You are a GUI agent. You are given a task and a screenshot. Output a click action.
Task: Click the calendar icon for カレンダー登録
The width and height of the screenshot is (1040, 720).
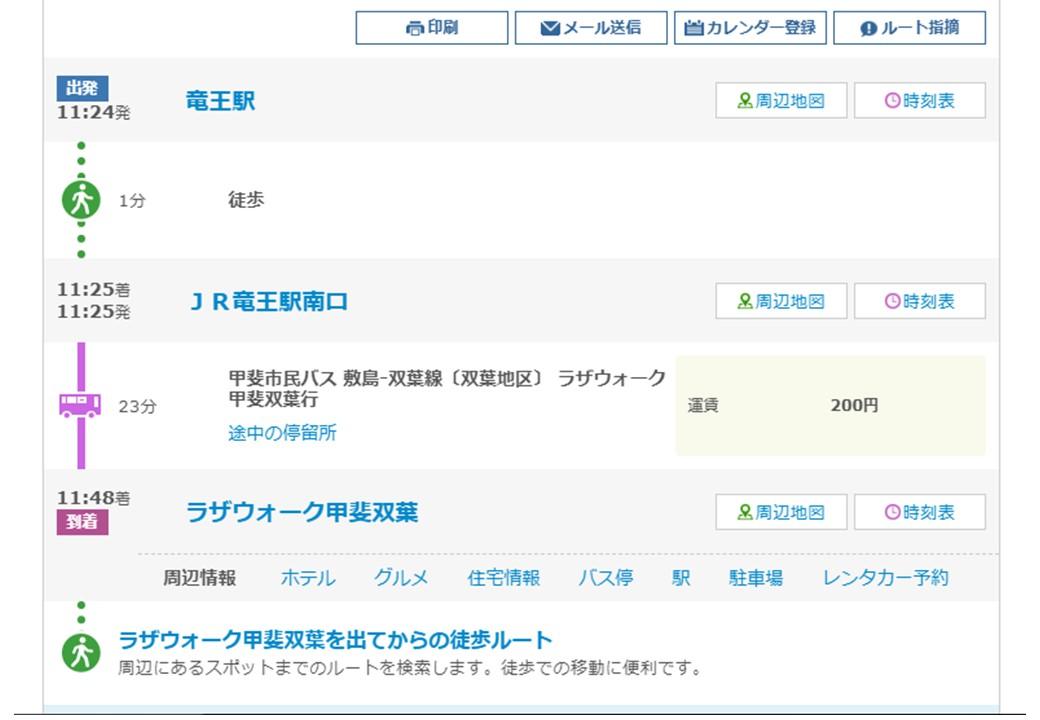694,29
